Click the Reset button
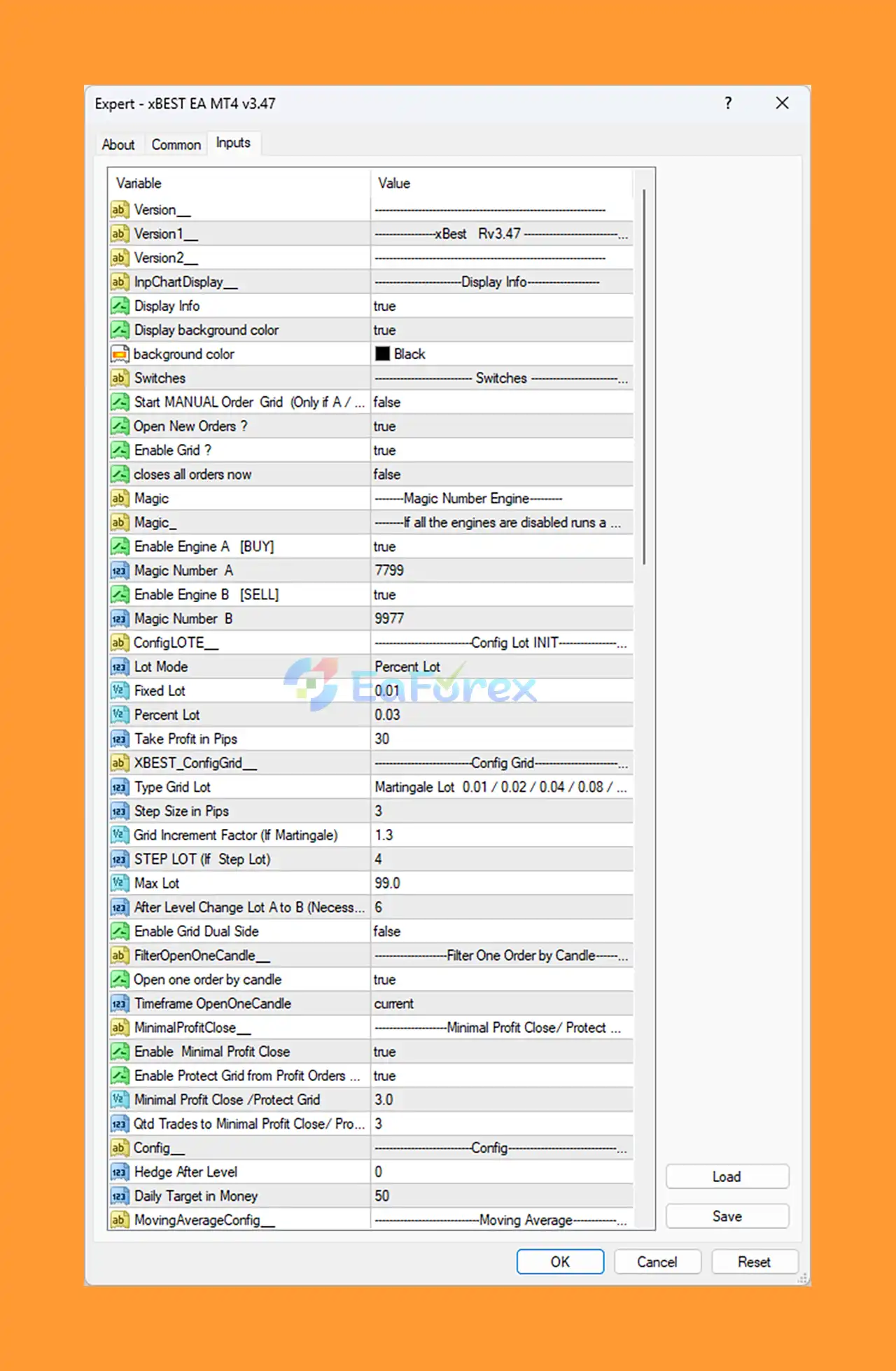896x1371 pixels. 755,1262
